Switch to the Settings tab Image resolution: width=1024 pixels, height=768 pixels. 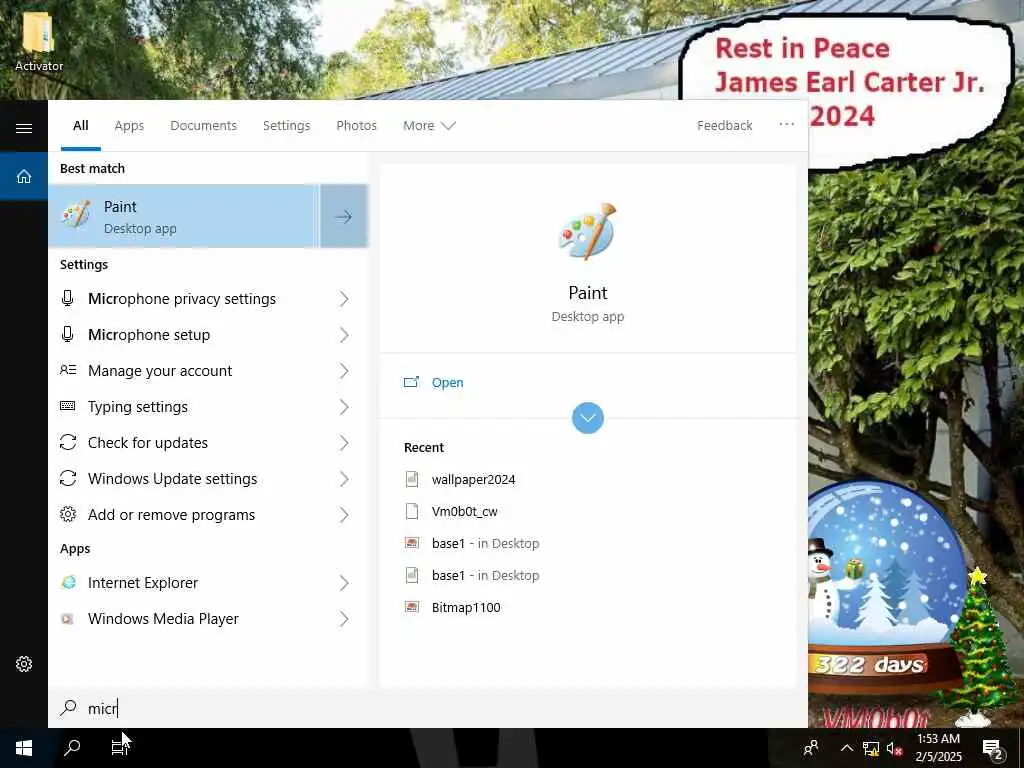point(286,125)
